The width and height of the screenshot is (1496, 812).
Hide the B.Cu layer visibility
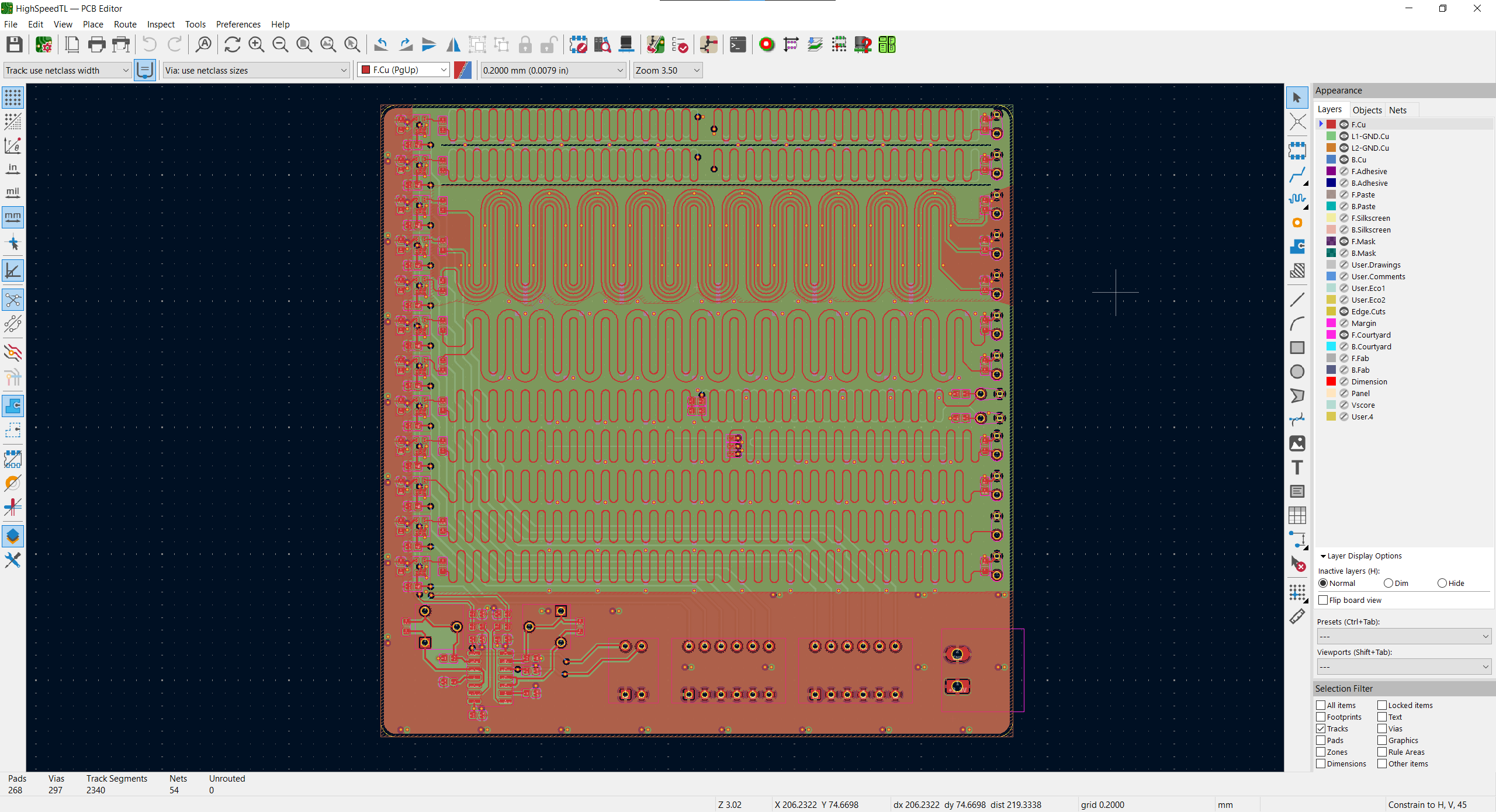click(1344, 159)
